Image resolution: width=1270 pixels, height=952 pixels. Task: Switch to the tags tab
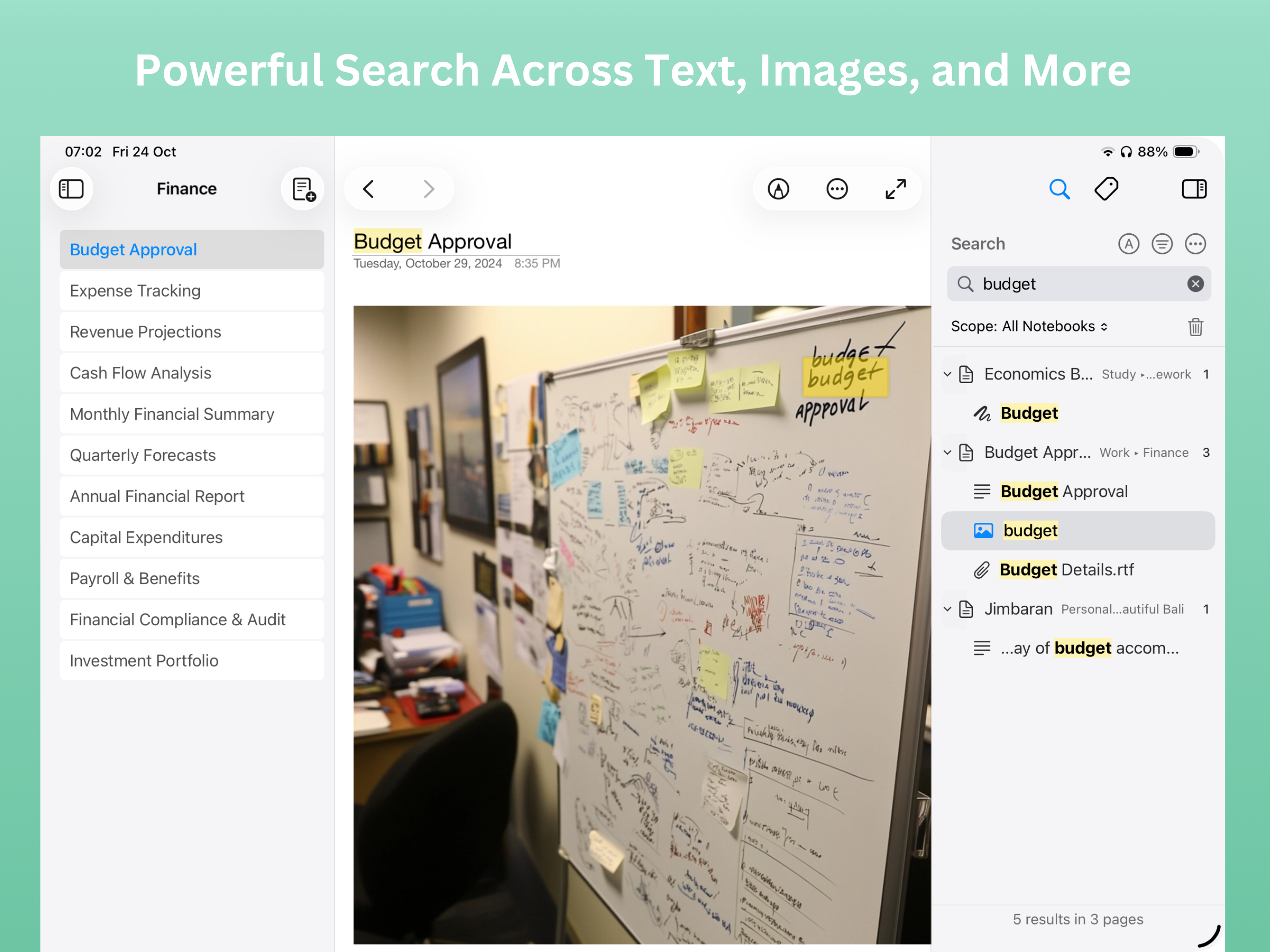[1106, 189]
